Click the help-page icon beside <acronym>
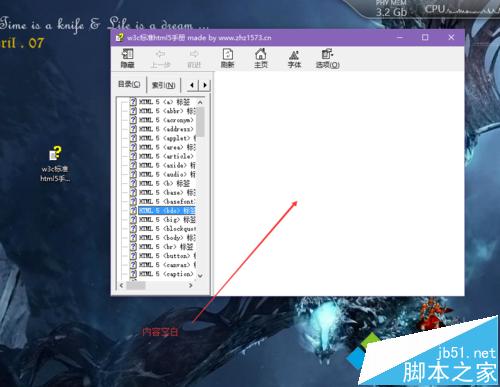The width and height of the screenshot is (500, 387). click(133, 120)
